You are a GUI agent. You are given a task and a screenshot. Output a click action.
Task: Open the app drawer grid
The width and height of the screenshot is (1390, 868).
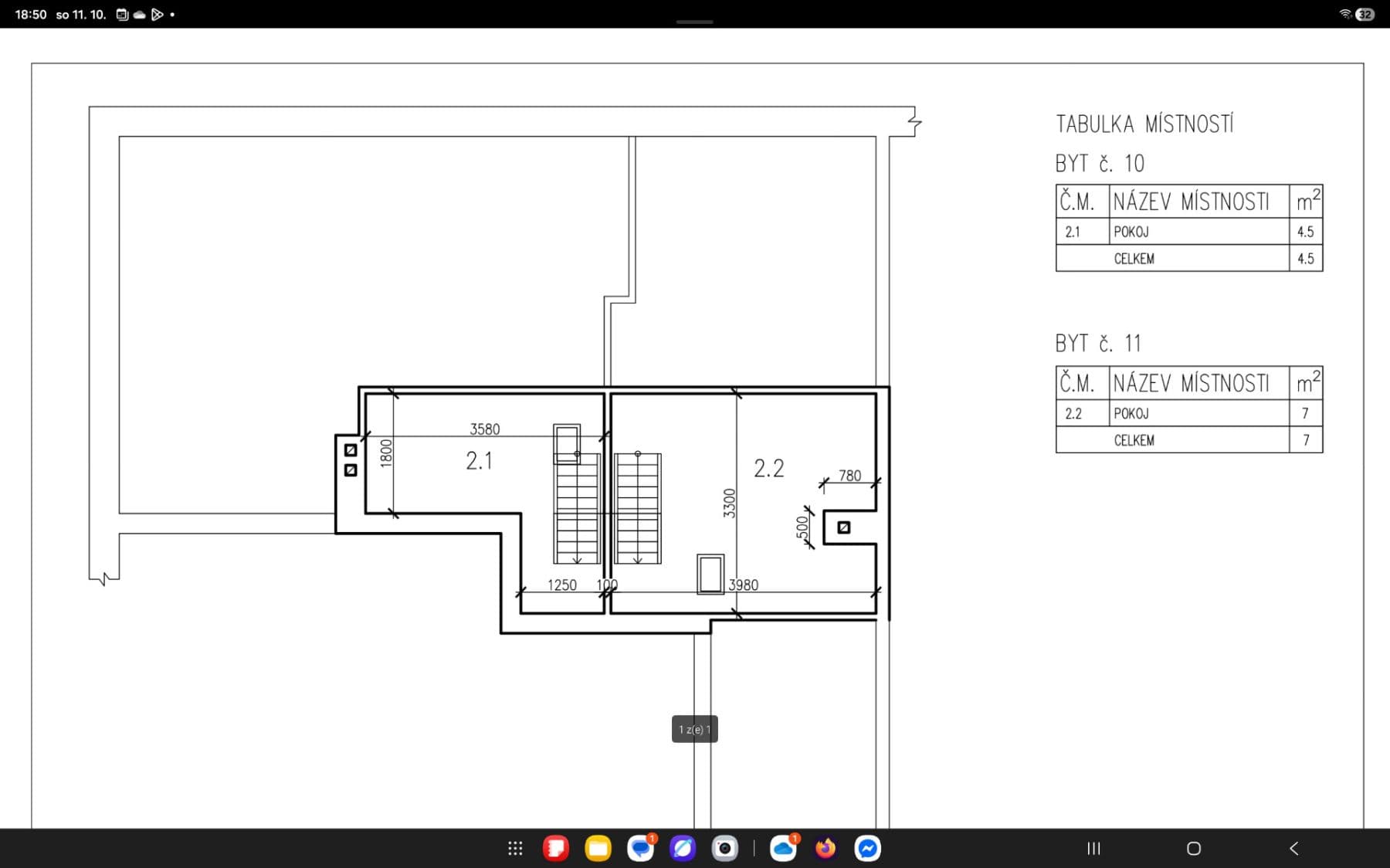coord(514,848)
